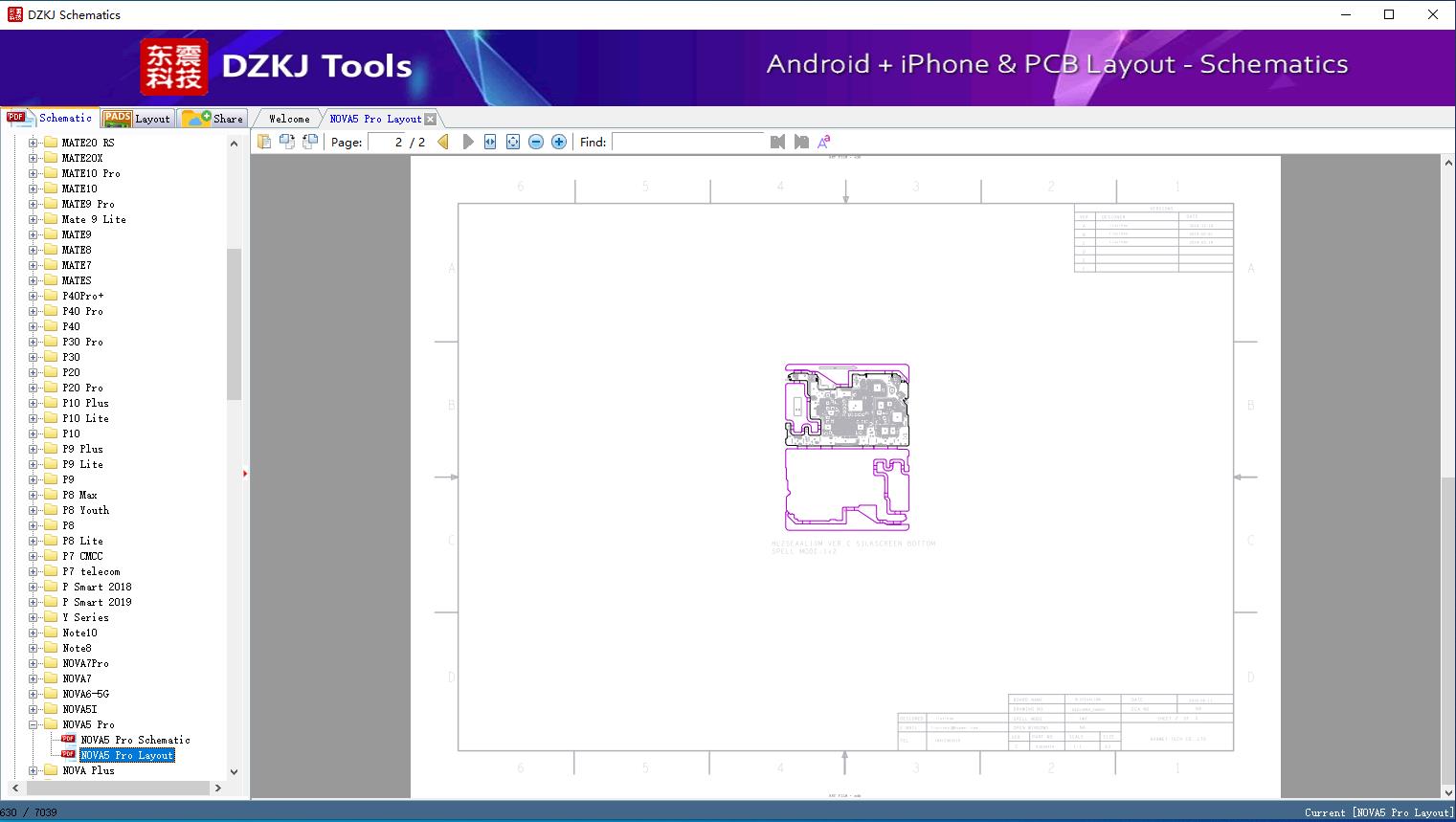Click tree panel horizontal scroll right arrow
Image resolution: width=1456 pixels, height=822 pixels.
pyautogui.click(x=218, y=788)
